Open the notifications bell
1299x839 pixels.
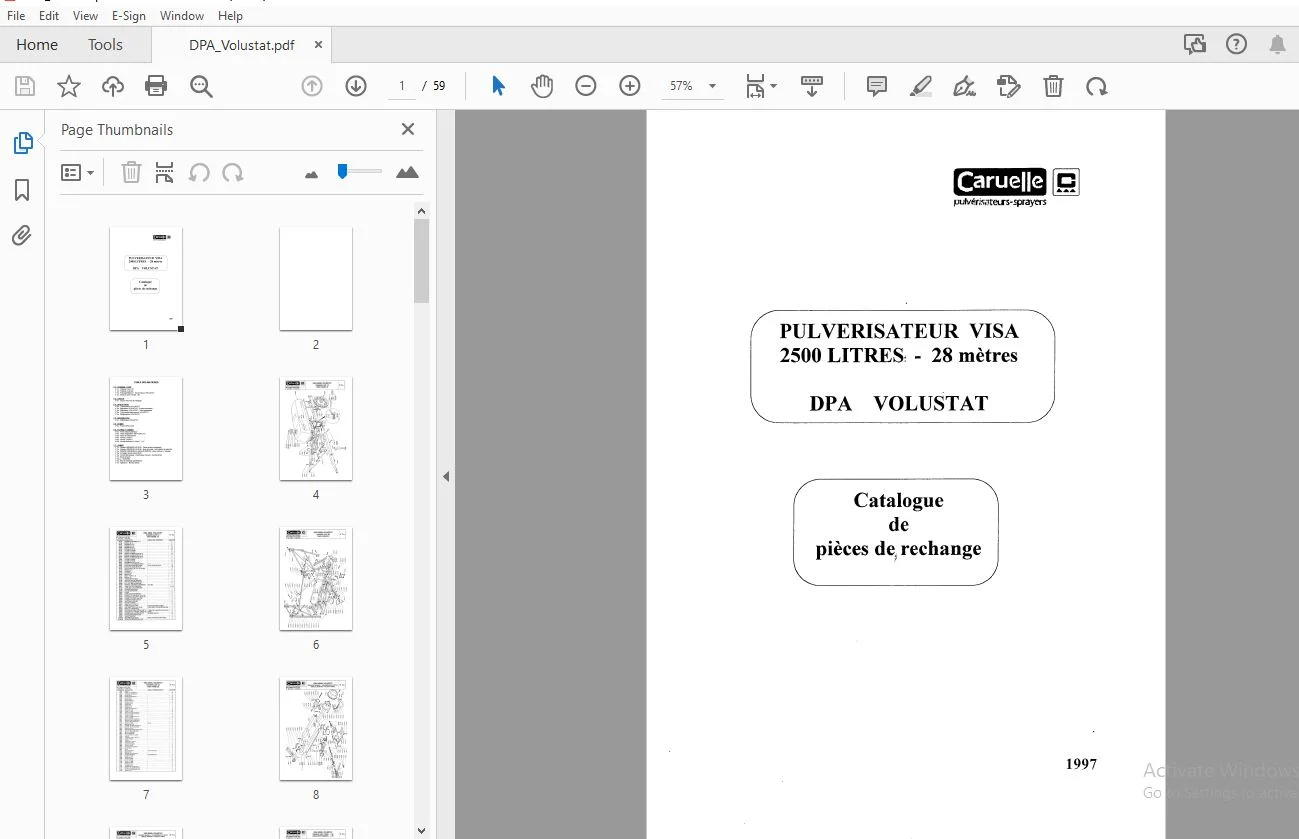1277,44
